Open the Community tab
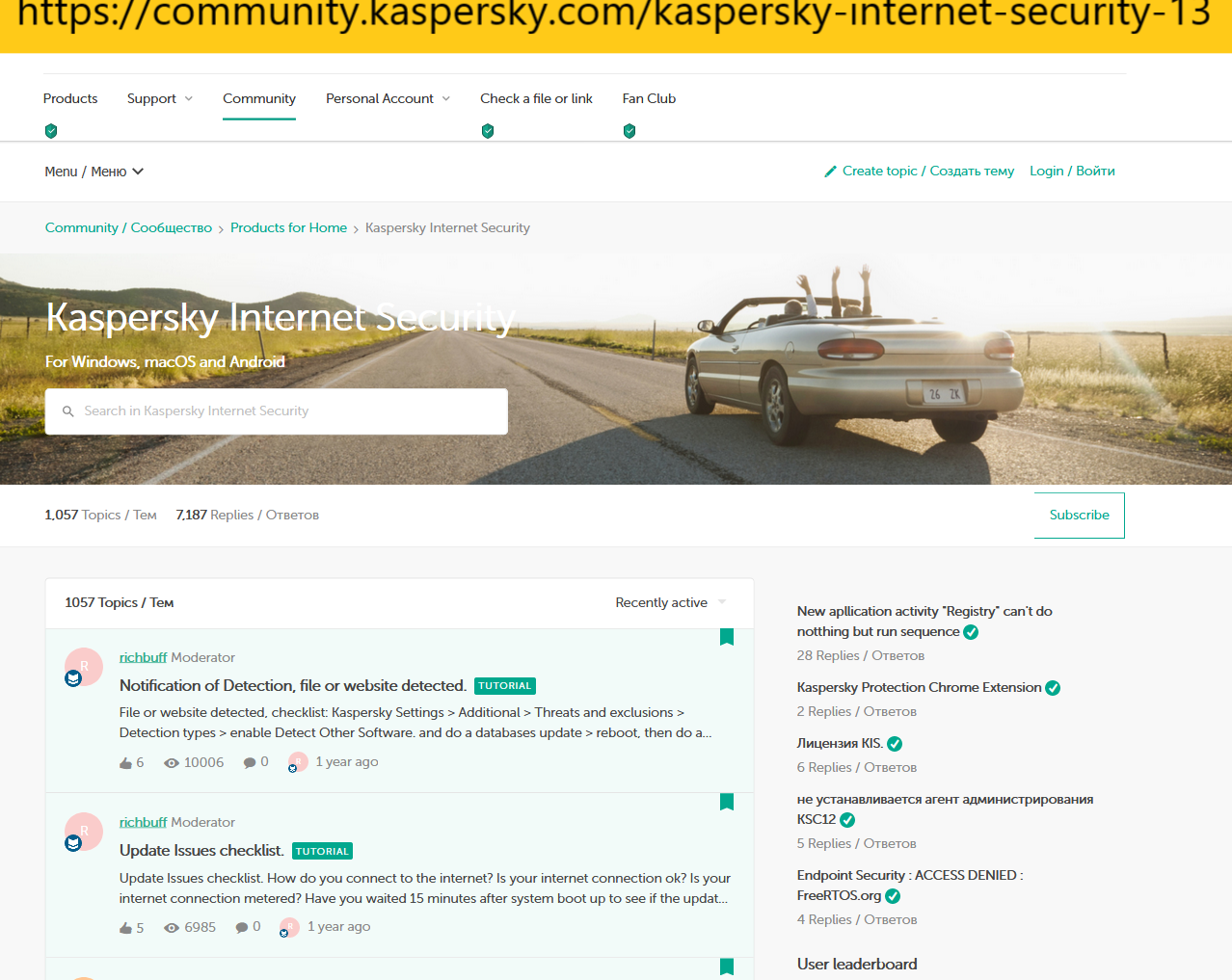The width and height of the screenshot is (1232, 980). 259,99
